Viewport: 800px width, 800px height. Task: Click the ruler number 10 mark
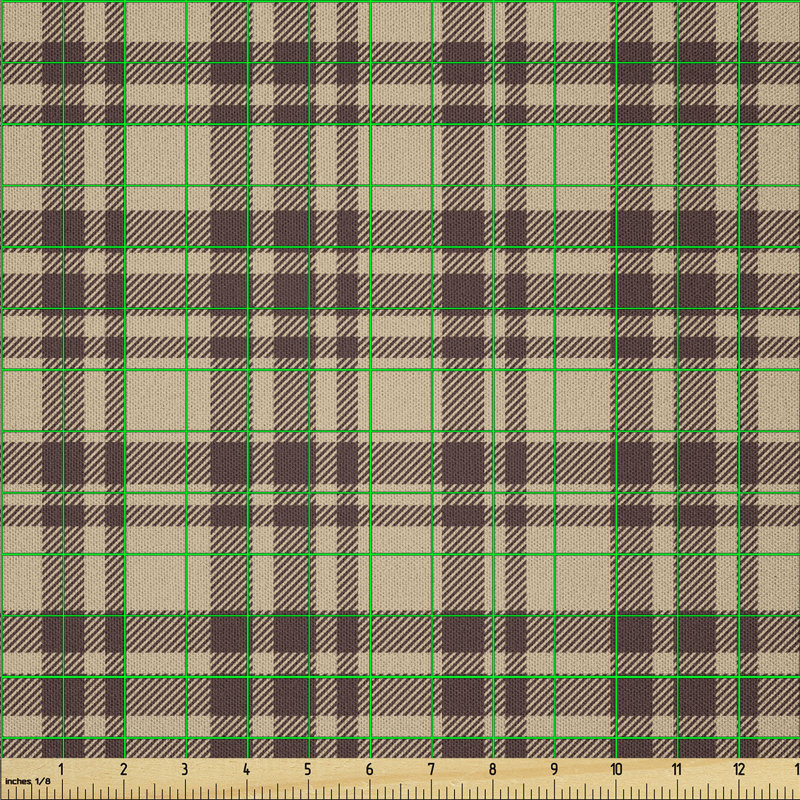point(616,769)
